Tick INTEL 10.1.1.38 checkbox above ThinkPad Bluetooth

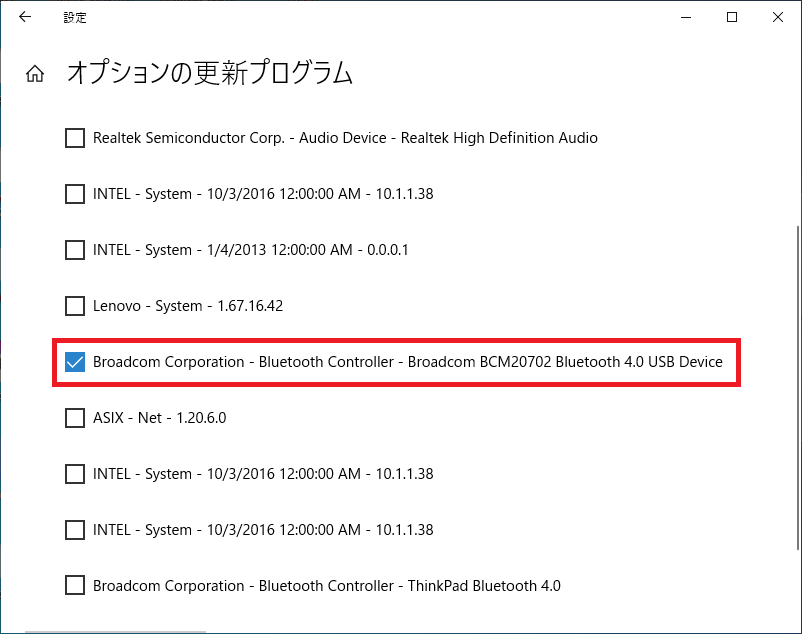tap(75, 530)
